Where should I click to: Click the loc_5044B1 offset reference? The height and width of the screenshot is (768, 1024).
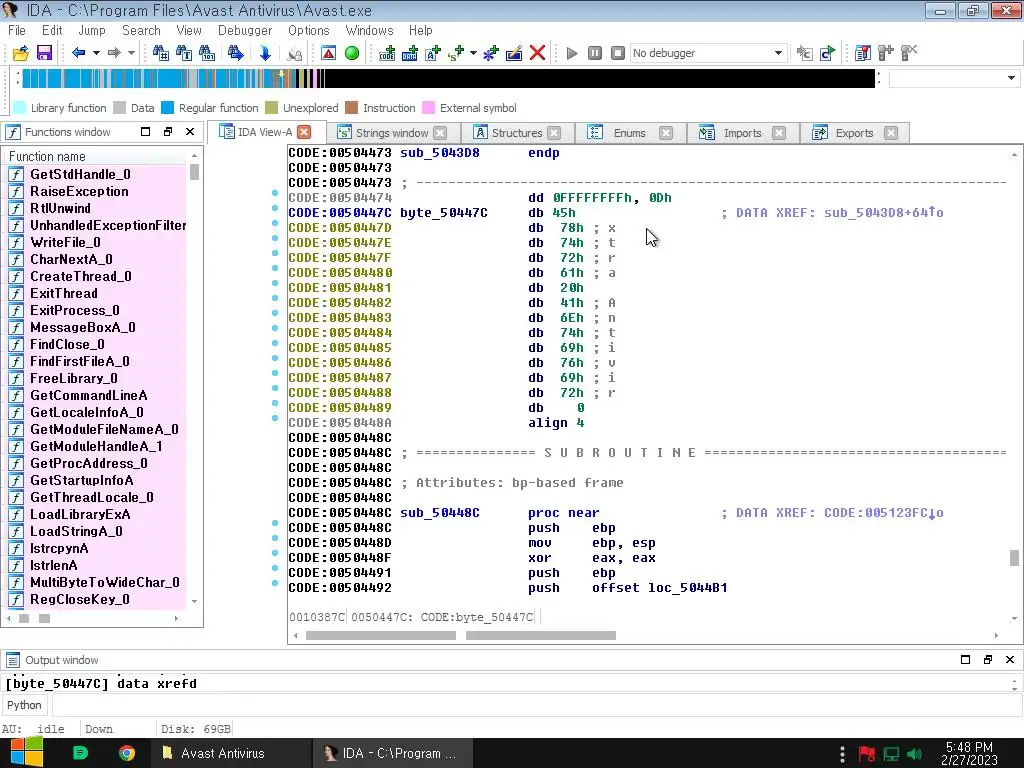pos(687,588)
